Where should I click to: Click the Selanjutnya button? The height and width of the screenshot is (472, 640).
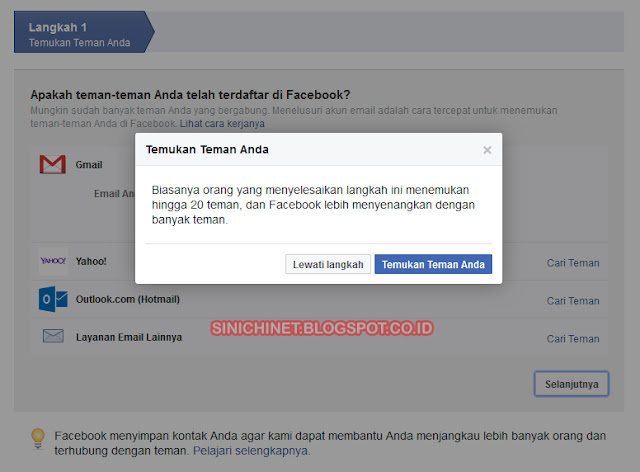pos(571,384)
